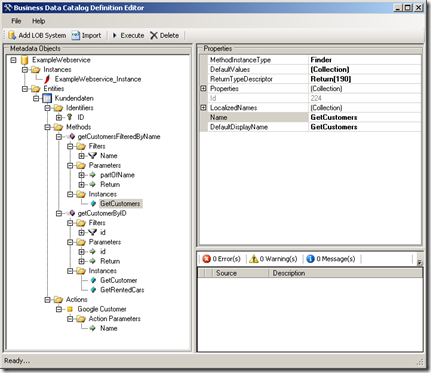Edit the Name property value GetCustomers

(365, 117)
